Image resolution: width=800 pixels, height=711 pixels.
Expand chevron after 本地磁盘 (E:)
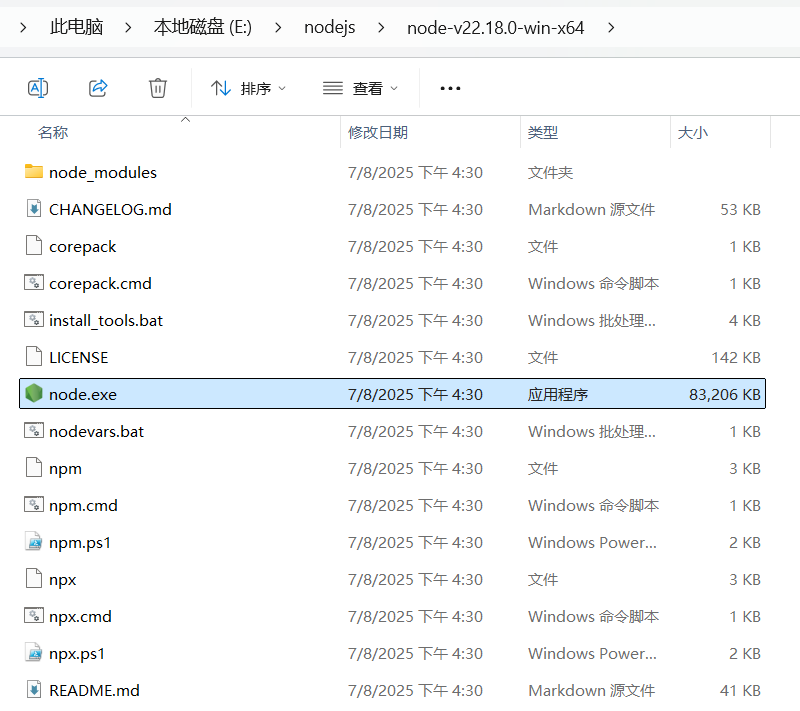278,27
